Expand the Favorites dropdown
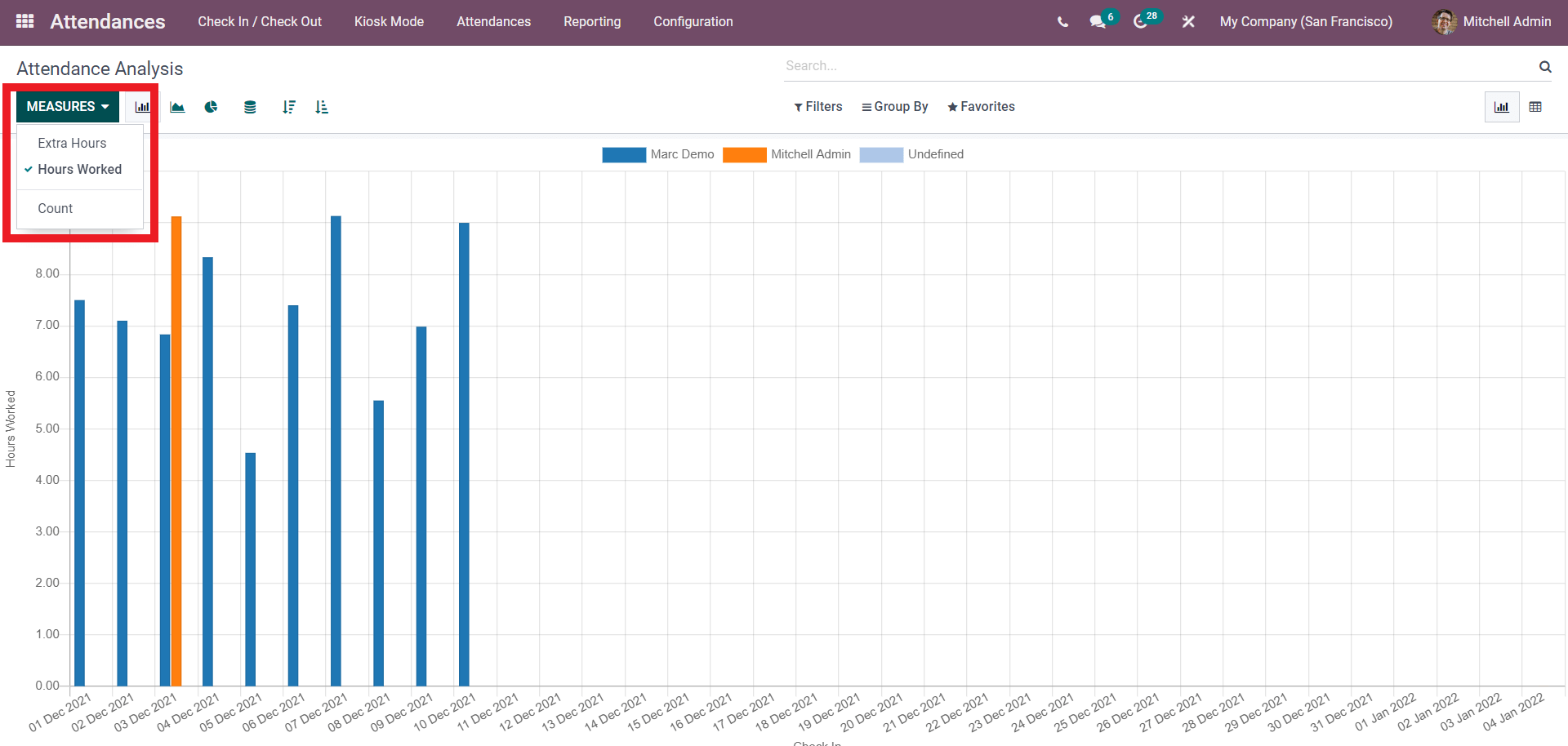1568x746 pixels. point(981,107)
